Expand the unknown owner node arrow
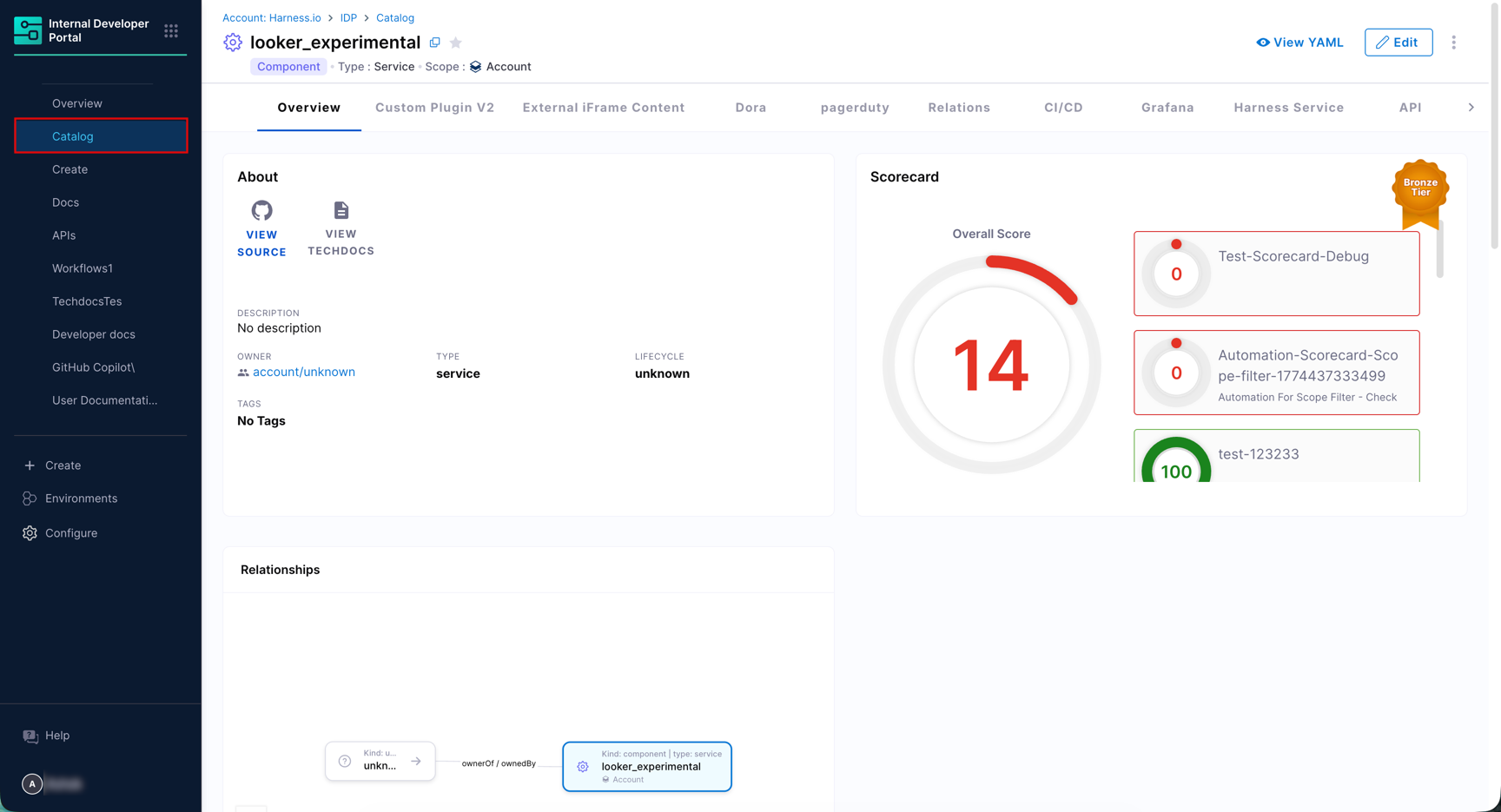Screen dimensions: 1501x812 point(416,762)
